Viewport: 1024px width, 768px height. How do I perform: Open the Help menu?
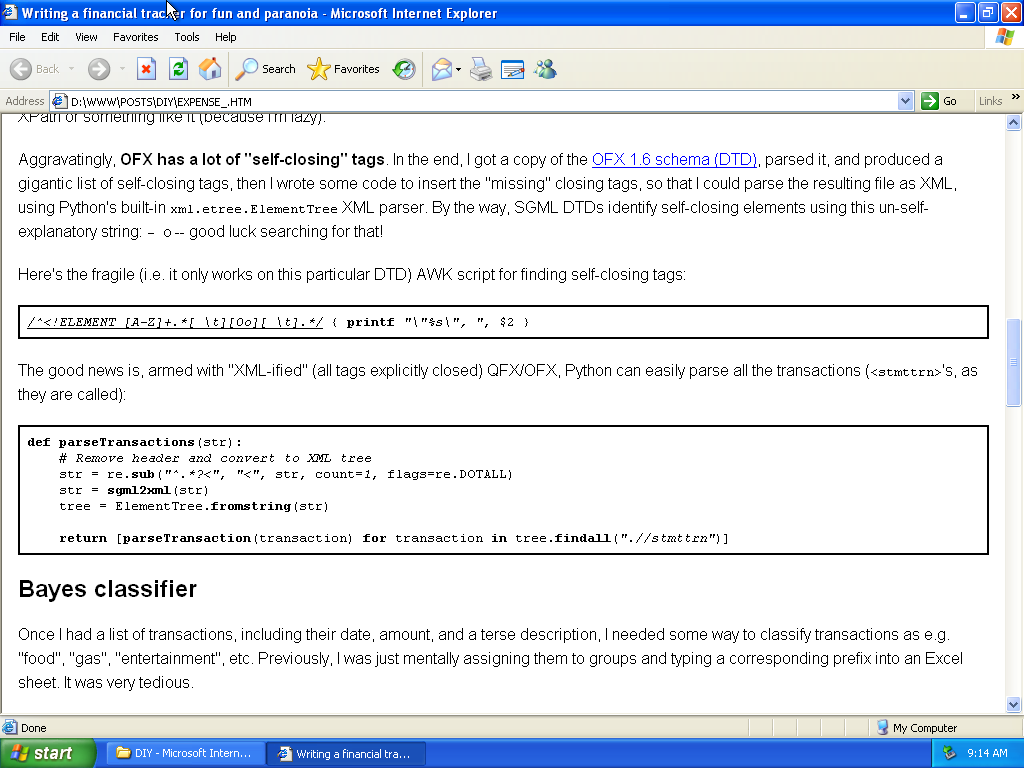(226, 37)
